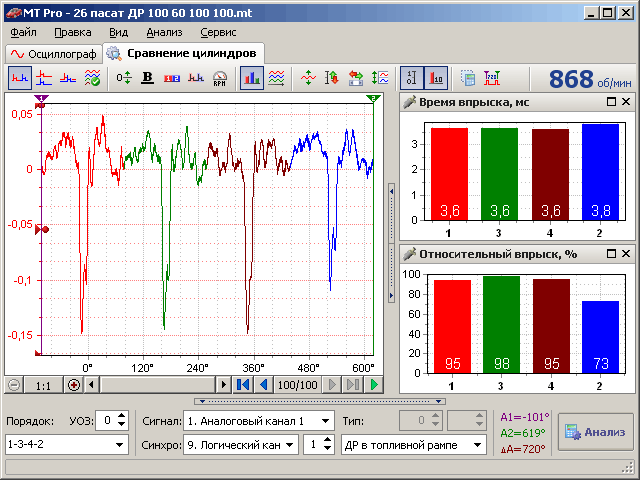Viewport: 640px width, 480px height.
Task: Toggle the bold B line thickness icon
Action: pyautogui.click(x=147, y=78)
